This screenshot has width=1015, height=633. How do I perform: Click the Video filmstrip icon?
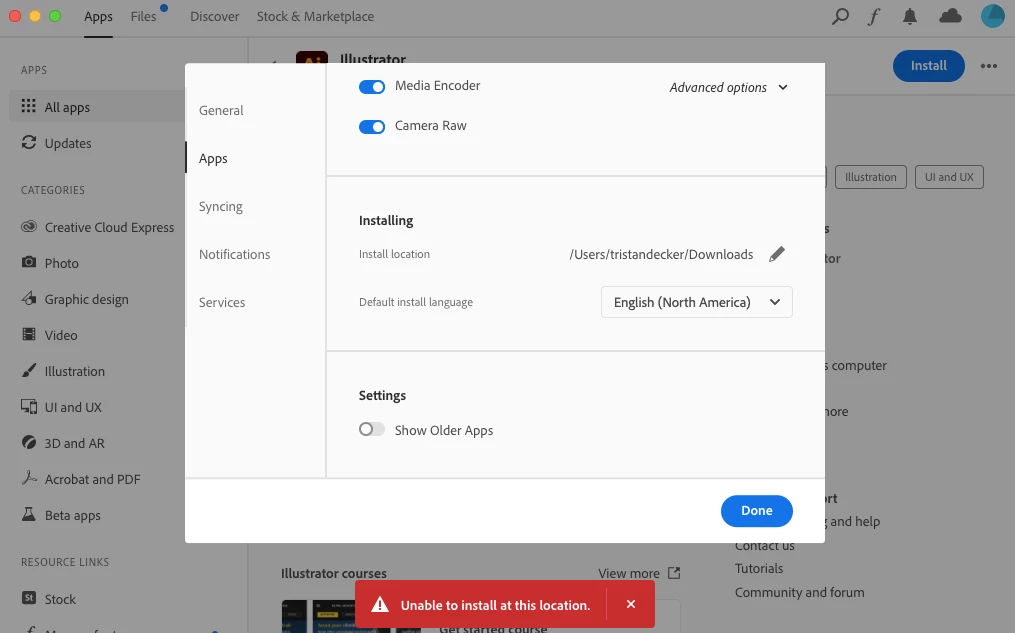coord(28,334)
